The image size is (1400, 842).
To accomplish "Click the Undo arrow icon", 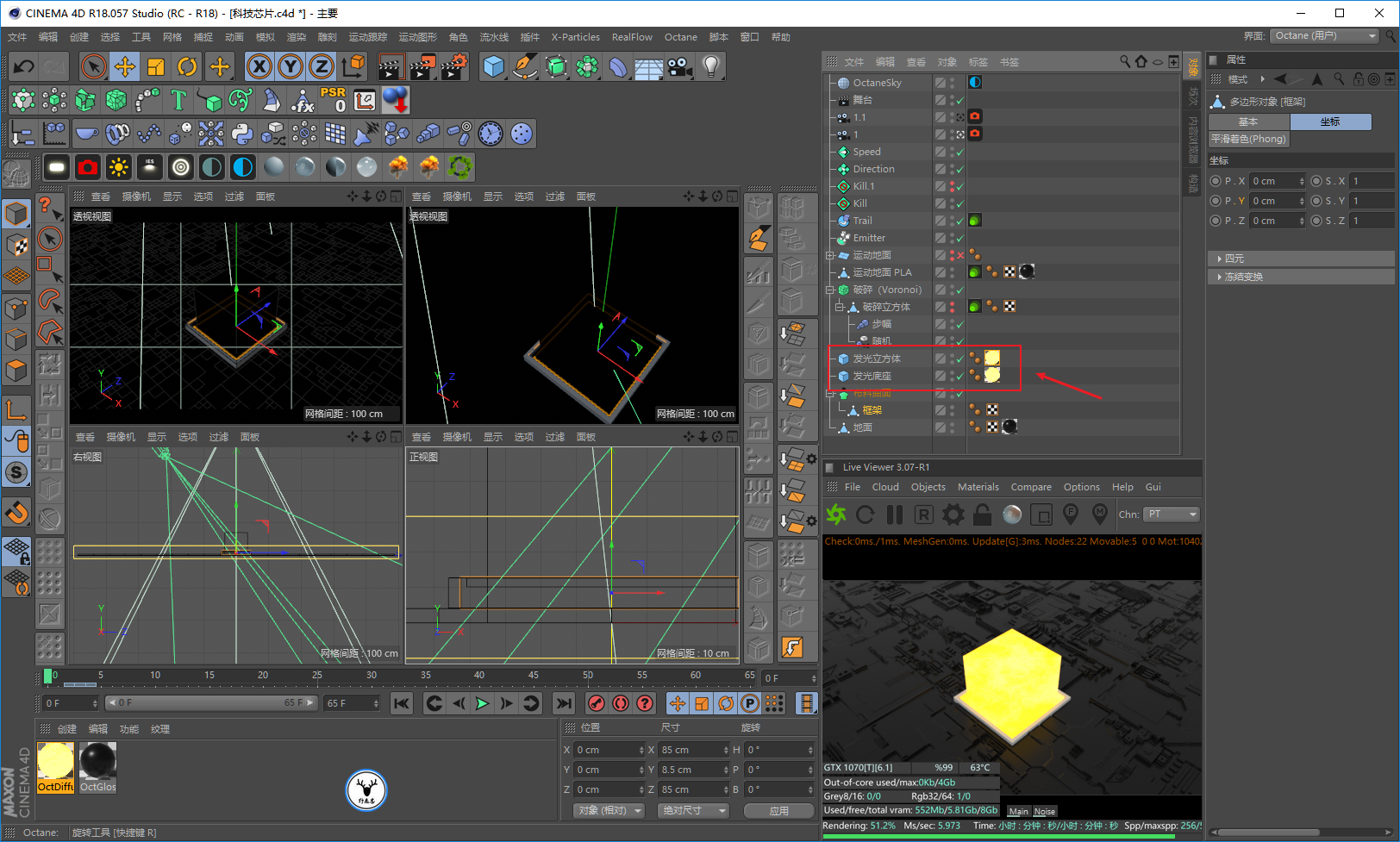I will (23, 66).
